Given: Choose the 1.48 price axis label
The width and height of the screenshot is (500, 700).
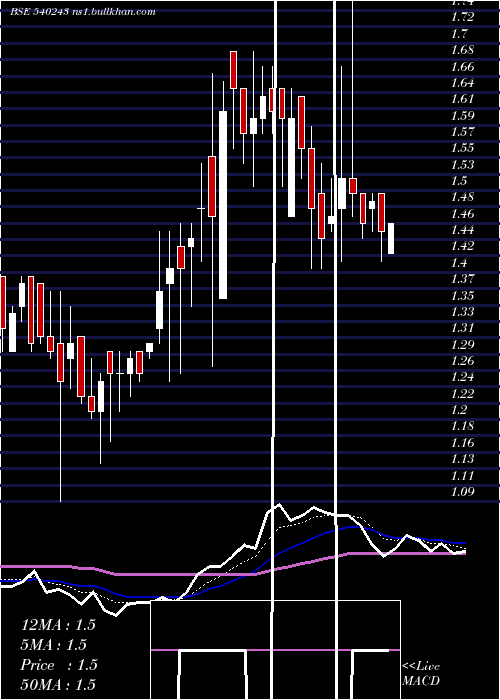Looking at the screenshot, I should coord(462,197).
